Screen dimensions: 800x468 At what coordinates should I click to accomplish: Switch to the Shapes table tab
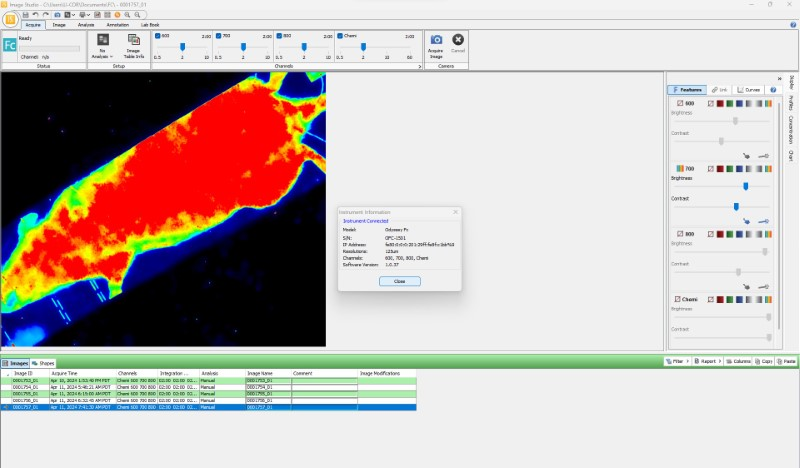coord(43,363)
